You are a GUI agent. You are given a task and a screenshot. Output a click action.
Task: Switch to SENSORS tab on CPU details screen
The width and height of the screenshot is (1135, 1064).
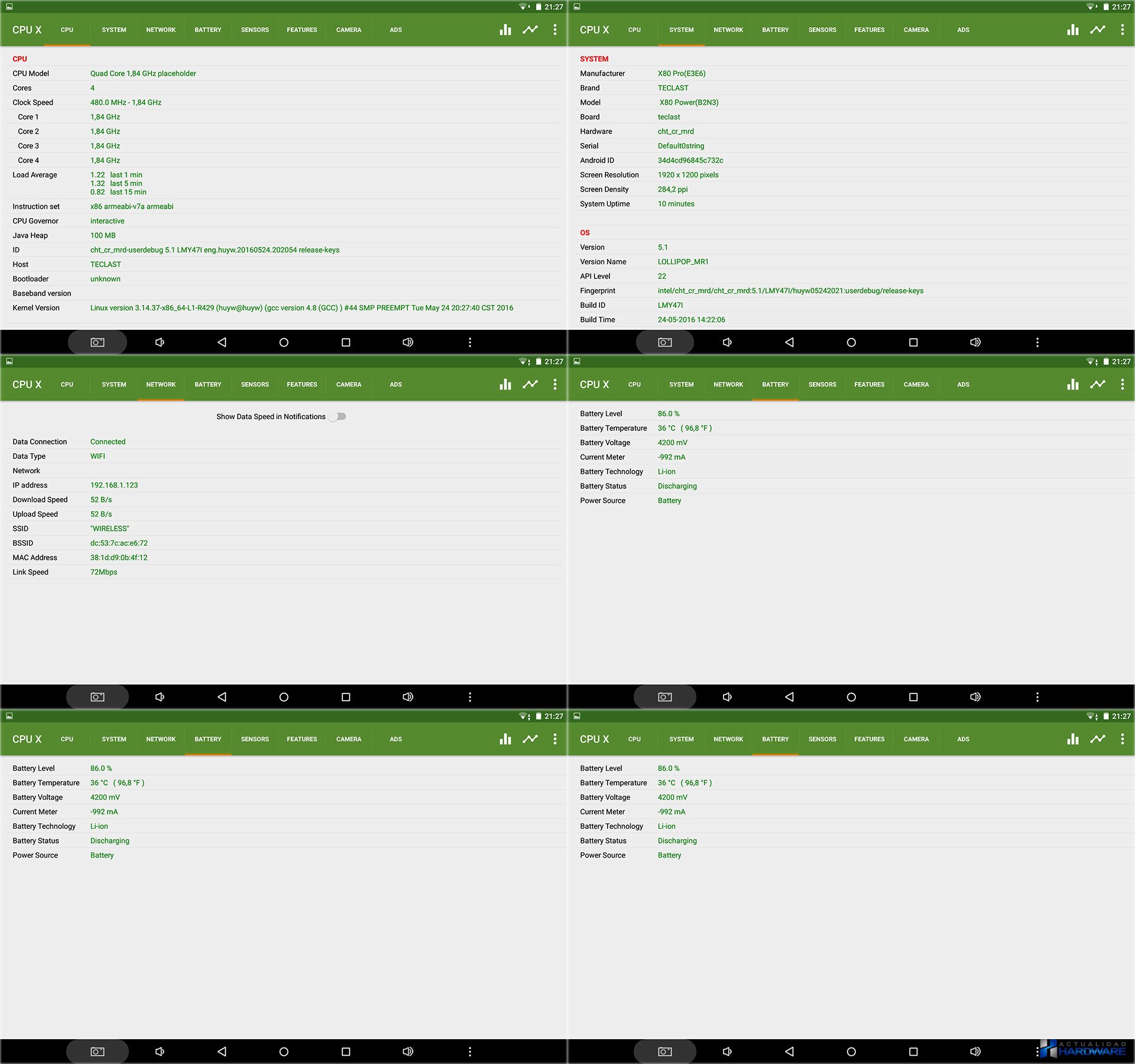255,30
